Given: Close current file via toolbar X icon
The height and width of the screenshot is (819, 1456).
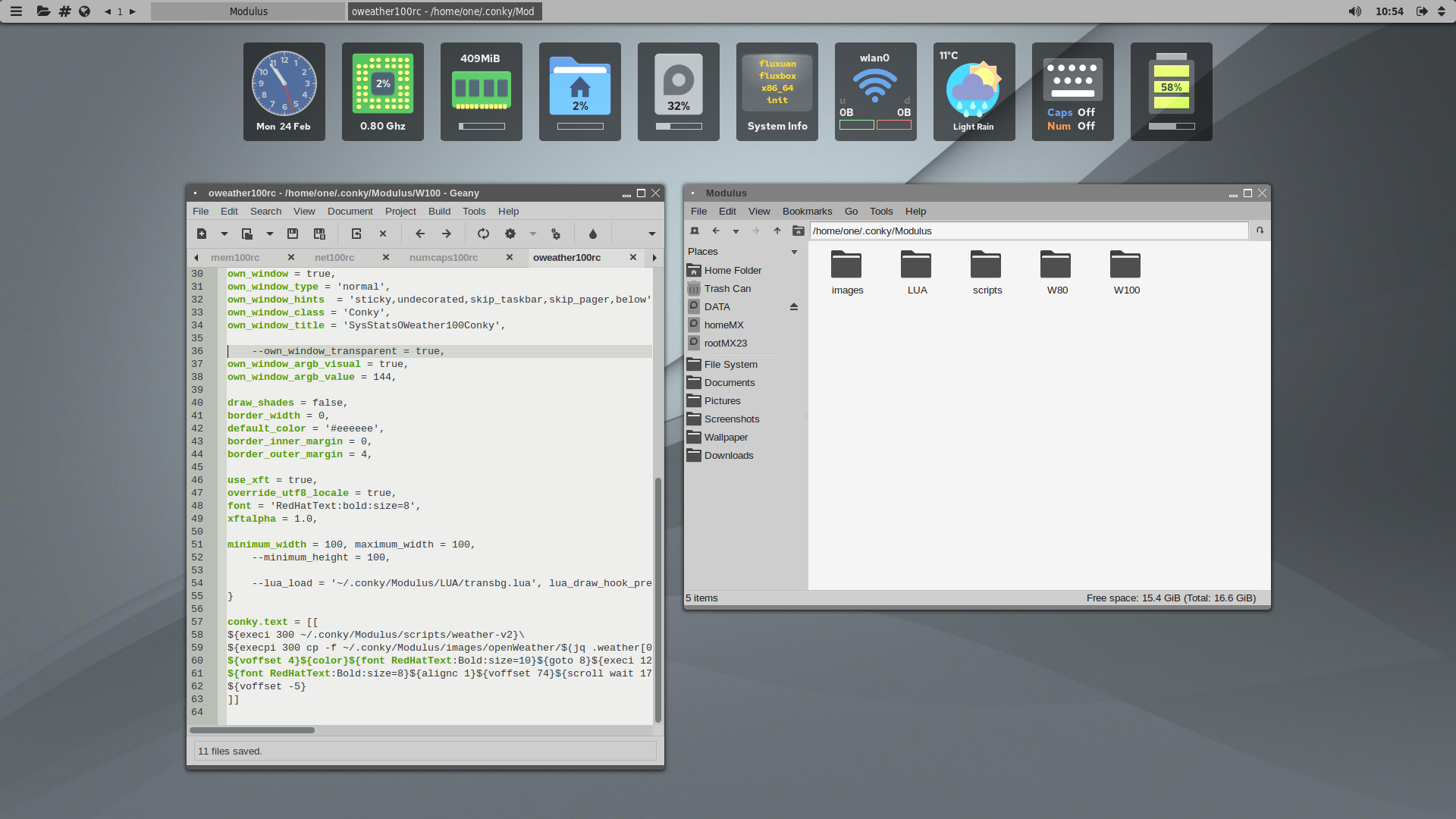Looking at the screenshot, I should 383,234.
